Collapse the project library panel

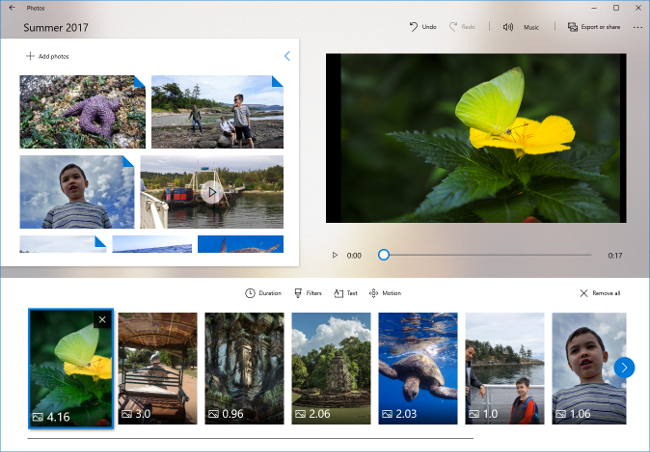click(287, 57)
